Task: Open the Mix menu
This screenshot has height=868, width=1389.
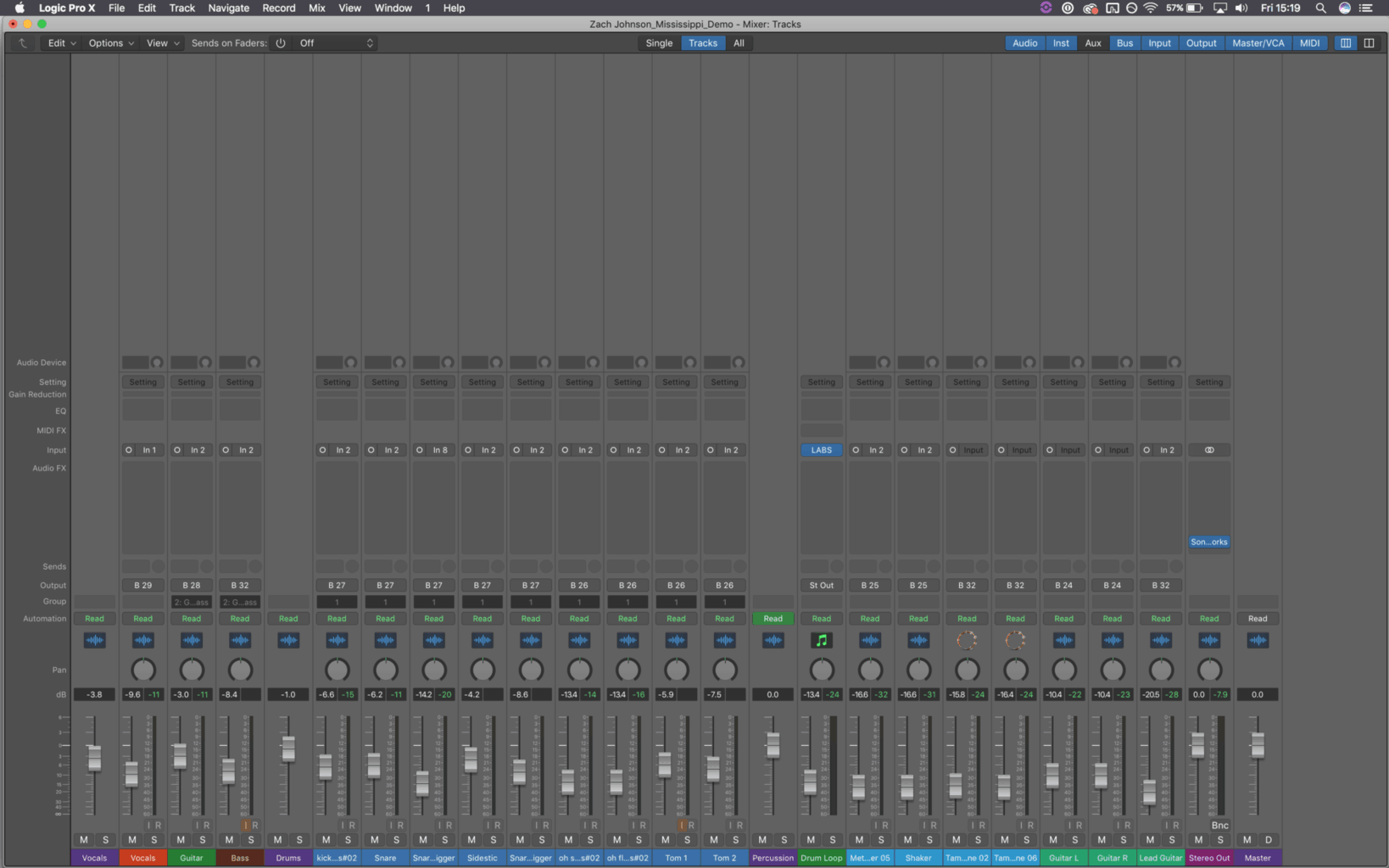Action: click(x=315, y=8)
